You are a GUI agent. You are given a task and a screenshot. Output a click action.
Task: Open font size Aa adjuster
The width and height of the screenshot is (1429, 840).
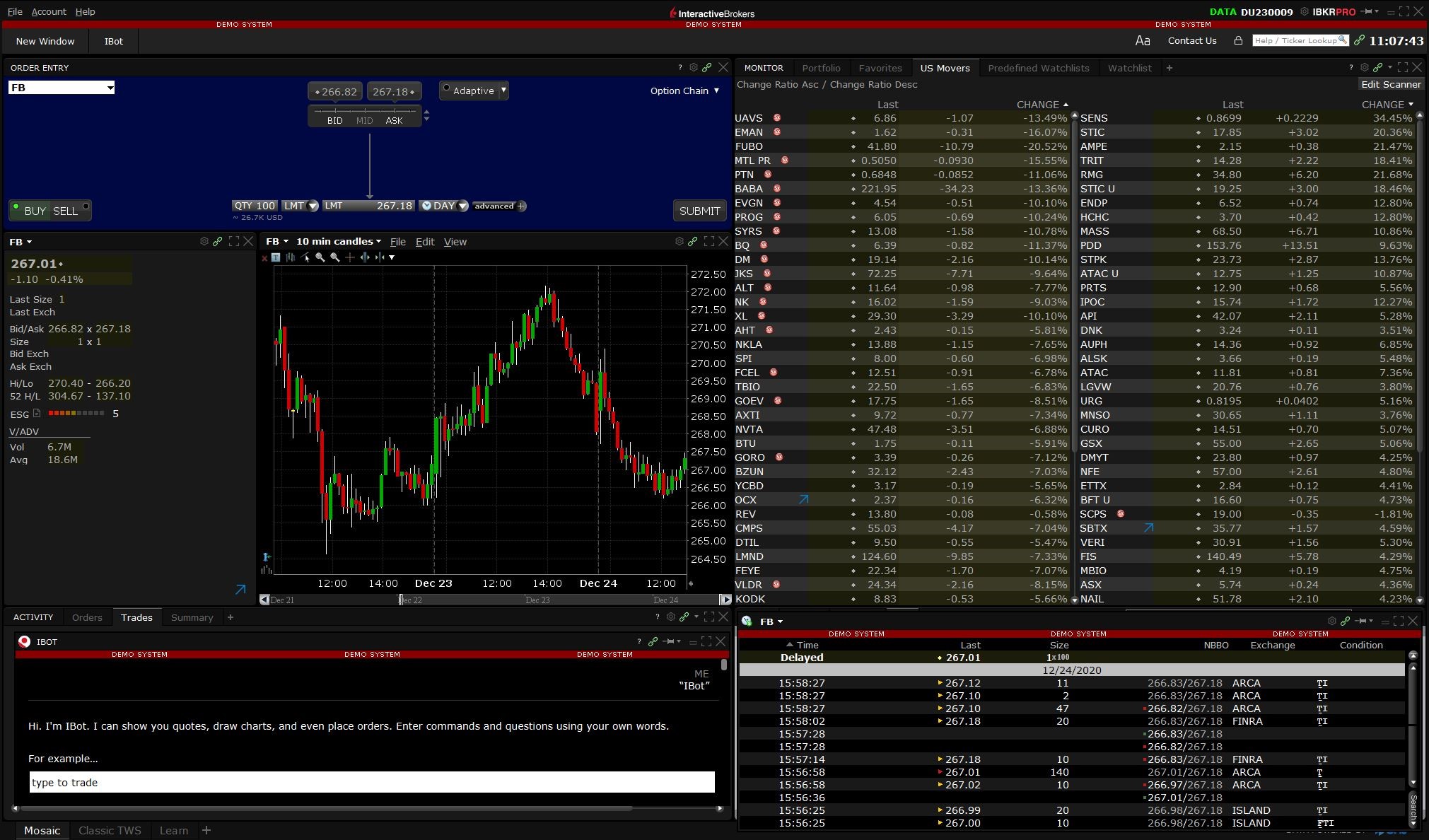1143,41
